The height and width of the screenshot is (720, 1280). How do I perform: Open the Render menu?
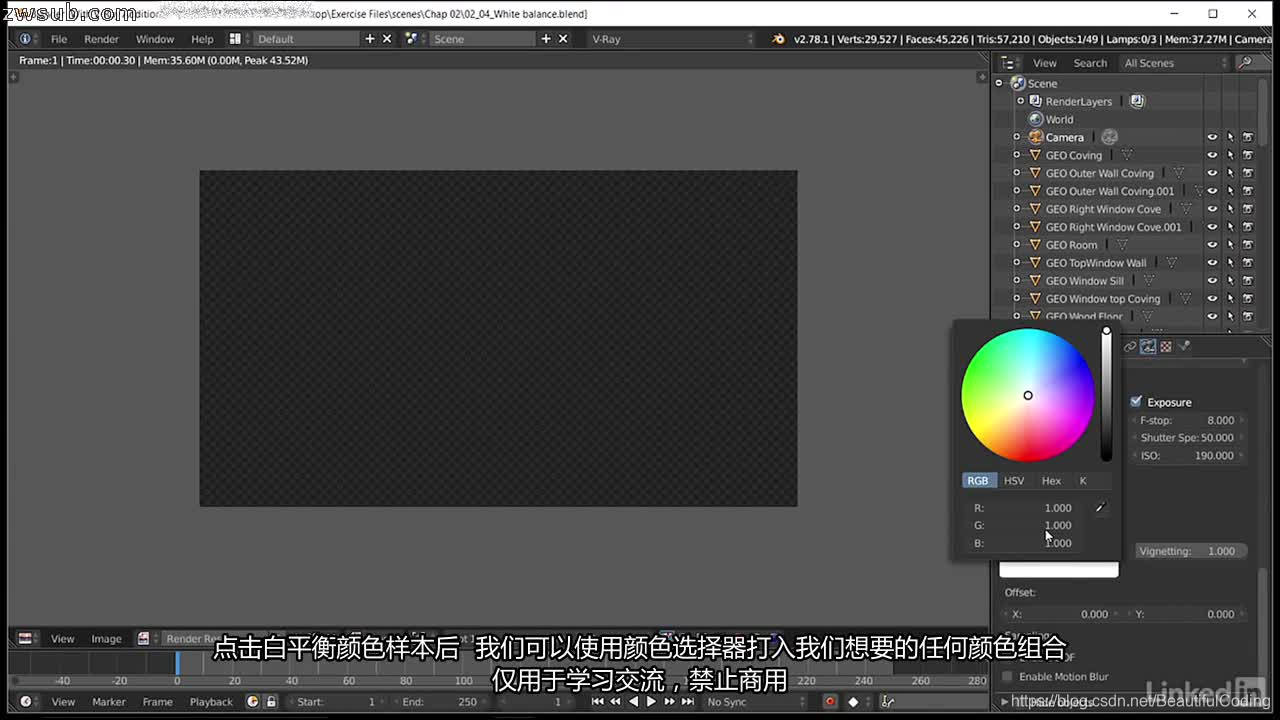pyautogui.click(x=101, y=39)
